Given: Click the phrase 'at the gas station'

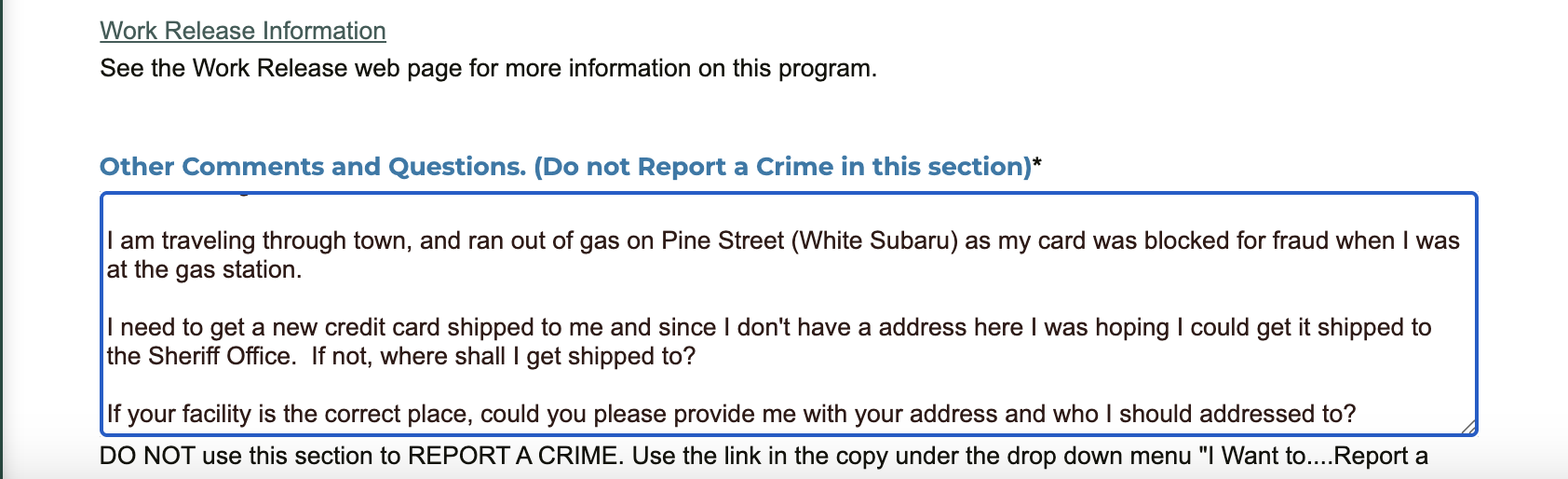Looking at the screenshot, I should 201,269.
